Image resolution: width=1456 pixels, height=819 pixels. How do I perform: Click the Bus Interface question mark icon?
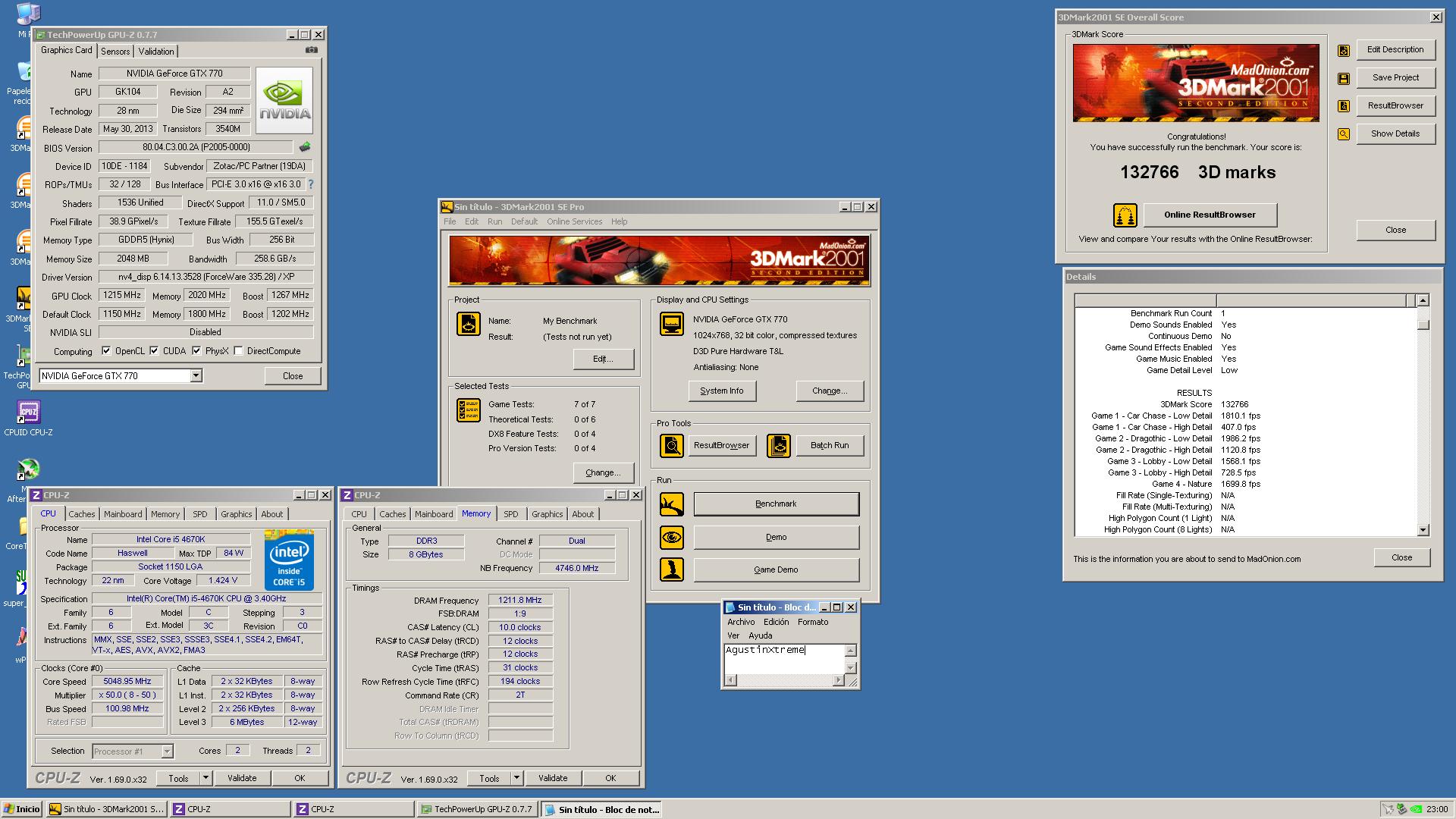pyautogui.click(x=310, y=184)
